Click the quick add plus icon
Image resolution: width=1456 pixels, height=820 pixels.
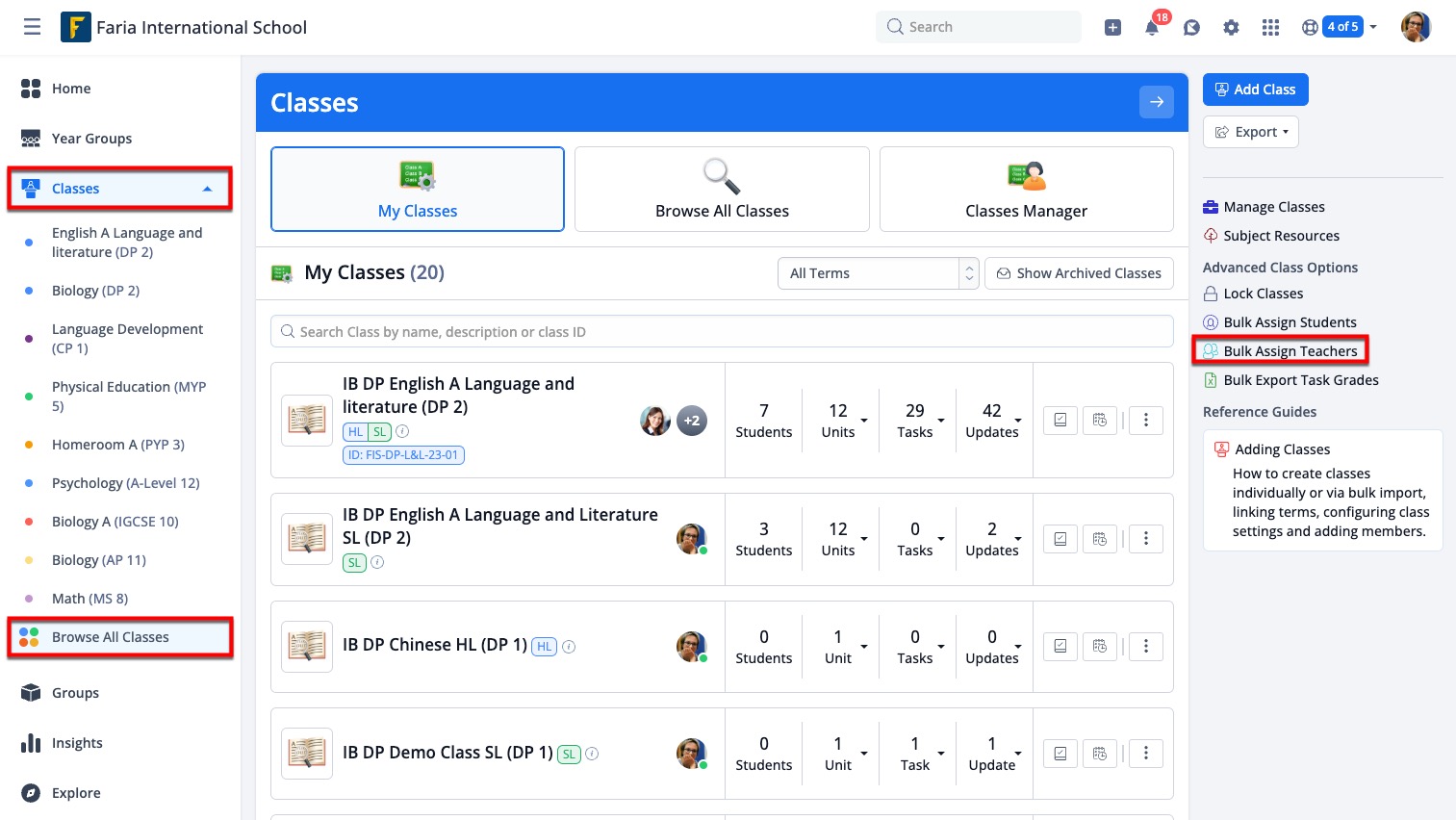coord(1112,27)
